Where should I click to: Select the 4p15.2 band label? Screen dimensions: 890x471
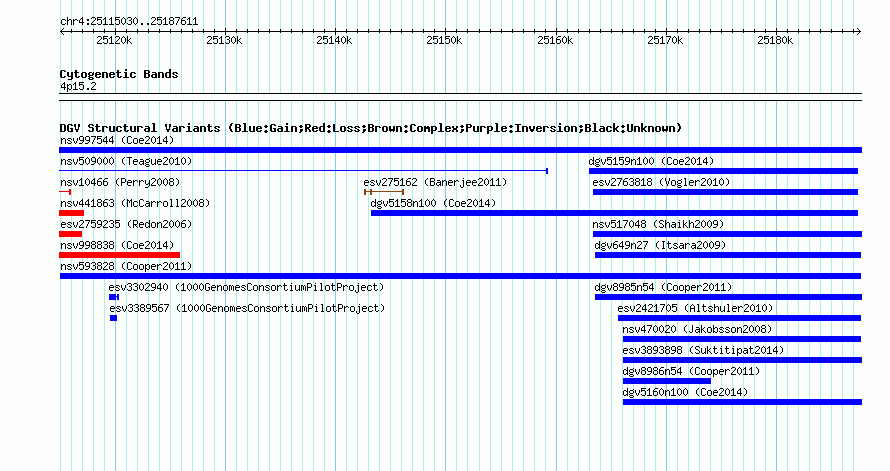[x=78, y=86]
